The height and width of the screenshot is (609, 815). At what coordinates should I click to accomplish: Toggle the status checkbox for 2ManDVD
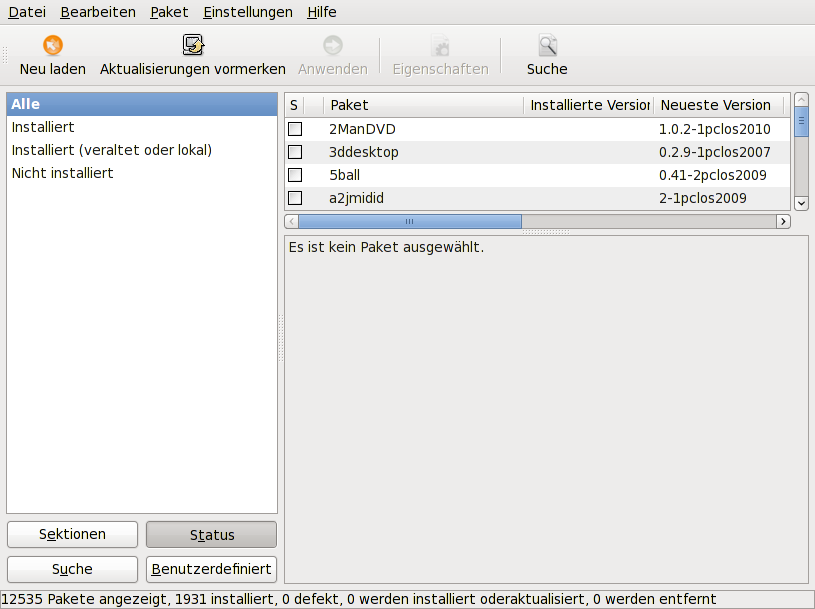(295, 129)
